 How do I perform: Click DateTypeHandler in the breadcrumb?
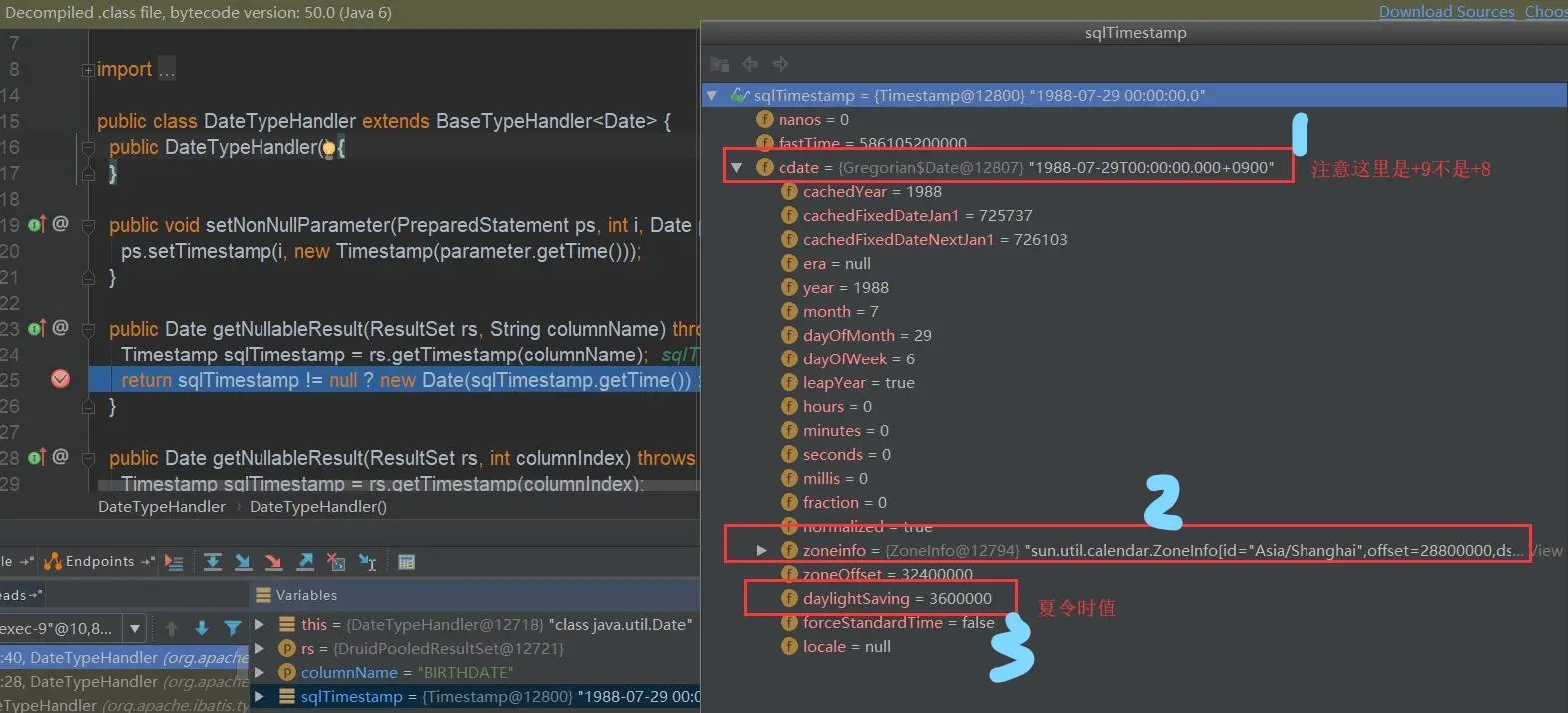pos(162,507)
